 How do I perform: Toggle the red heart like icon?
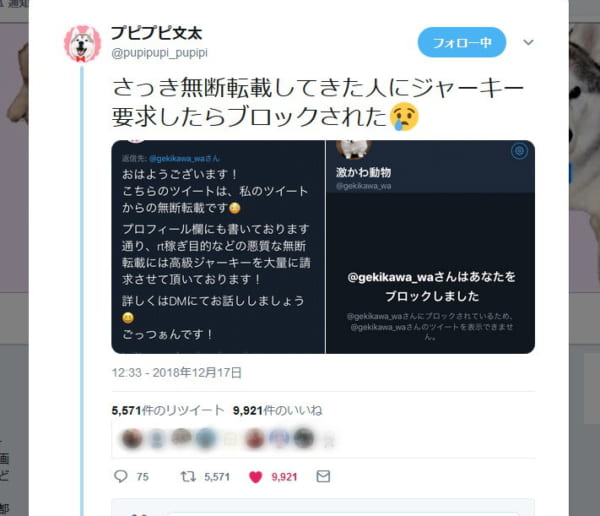tap(256, 477)
